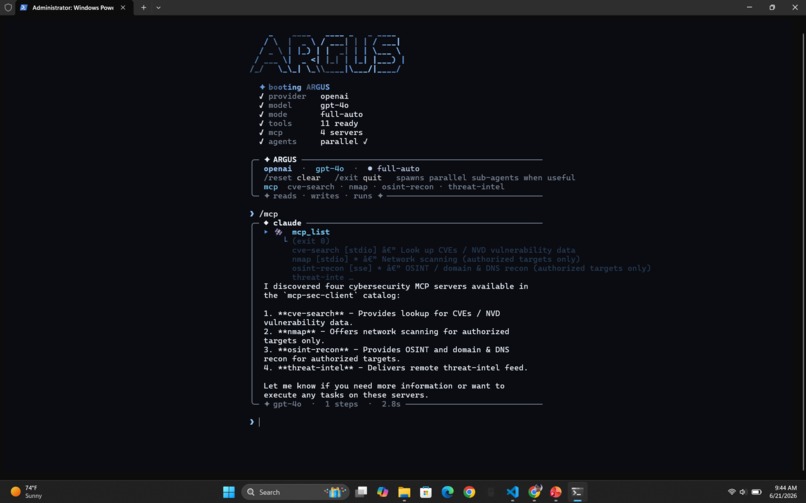Image resolution: width=806 pixels, height=503 pixels.
Task: Click the '/exit quit' command hint
Action: pos(358,178)
